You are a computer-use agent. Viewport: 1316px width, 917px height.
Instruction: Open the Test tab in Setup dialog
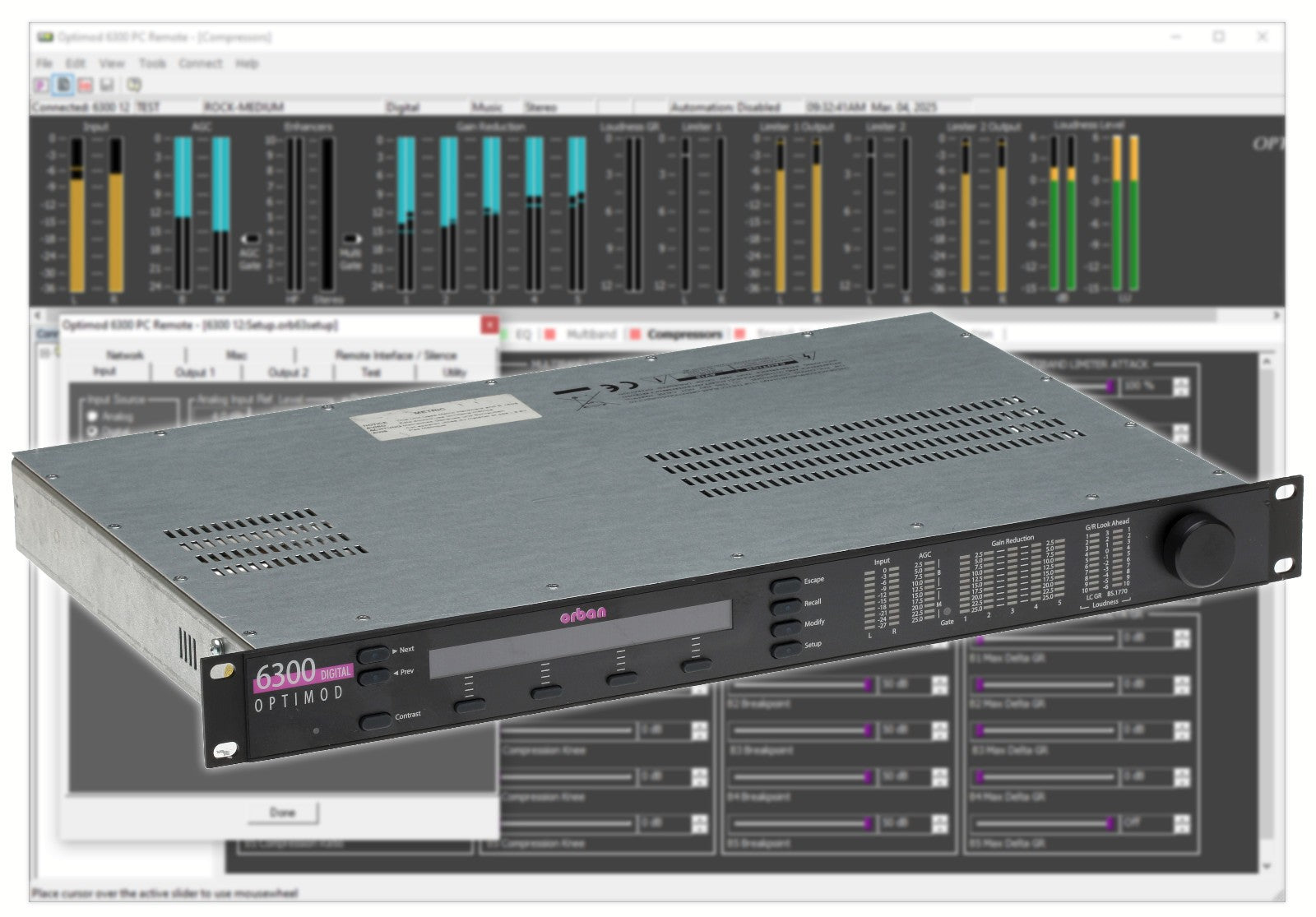(372, 373)
